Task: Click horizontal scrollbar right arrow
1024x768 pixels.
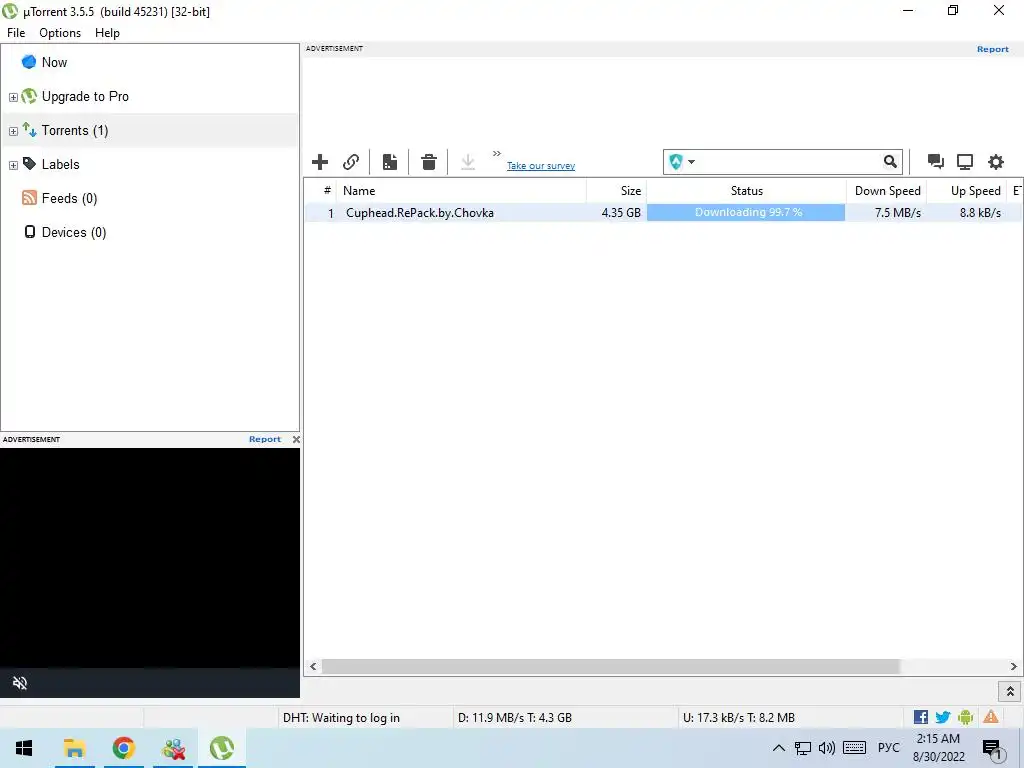Action: click(x=1014, y=666)
